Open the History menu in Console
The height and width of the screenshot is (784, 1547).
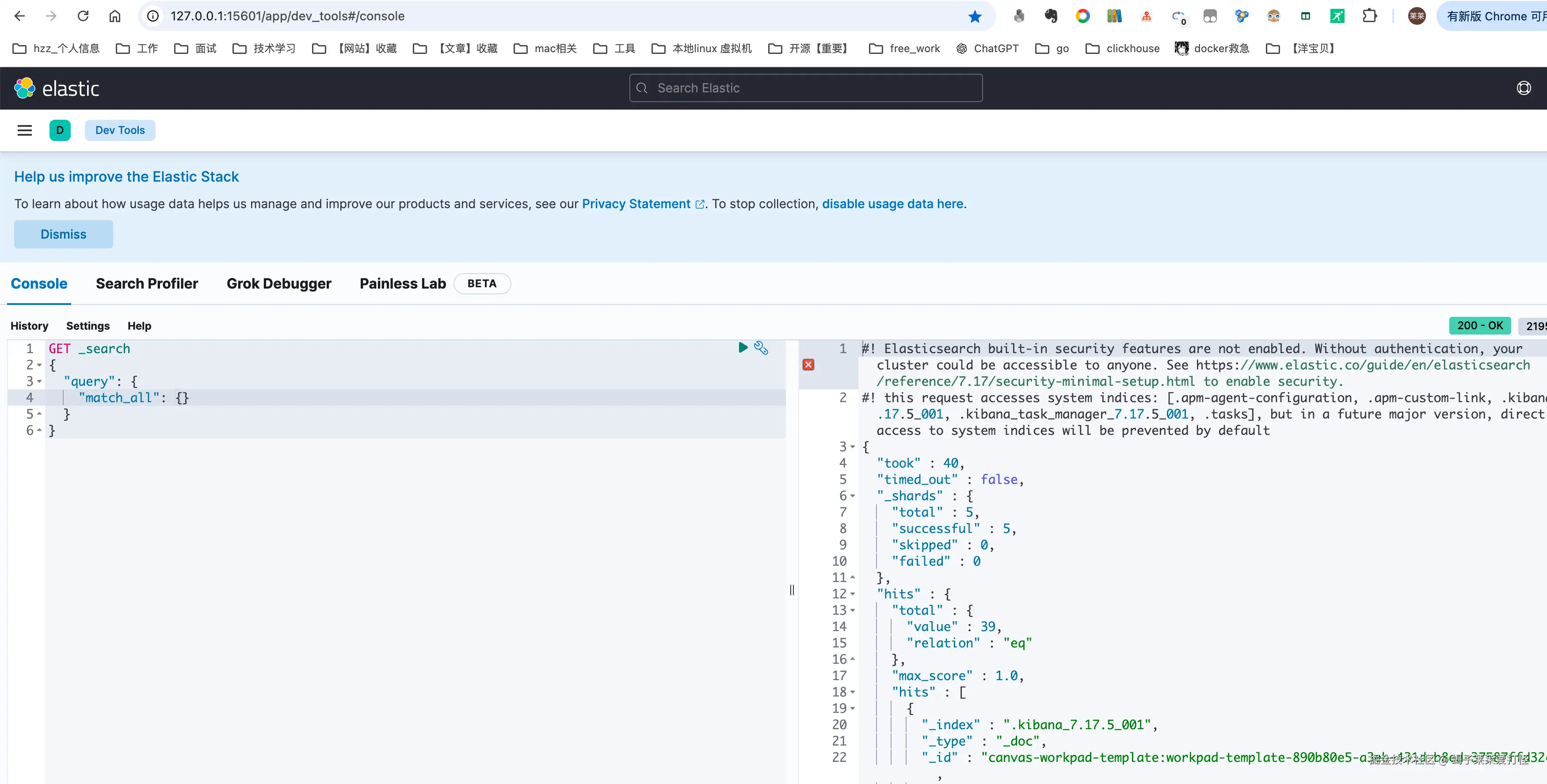coord(29,326)
